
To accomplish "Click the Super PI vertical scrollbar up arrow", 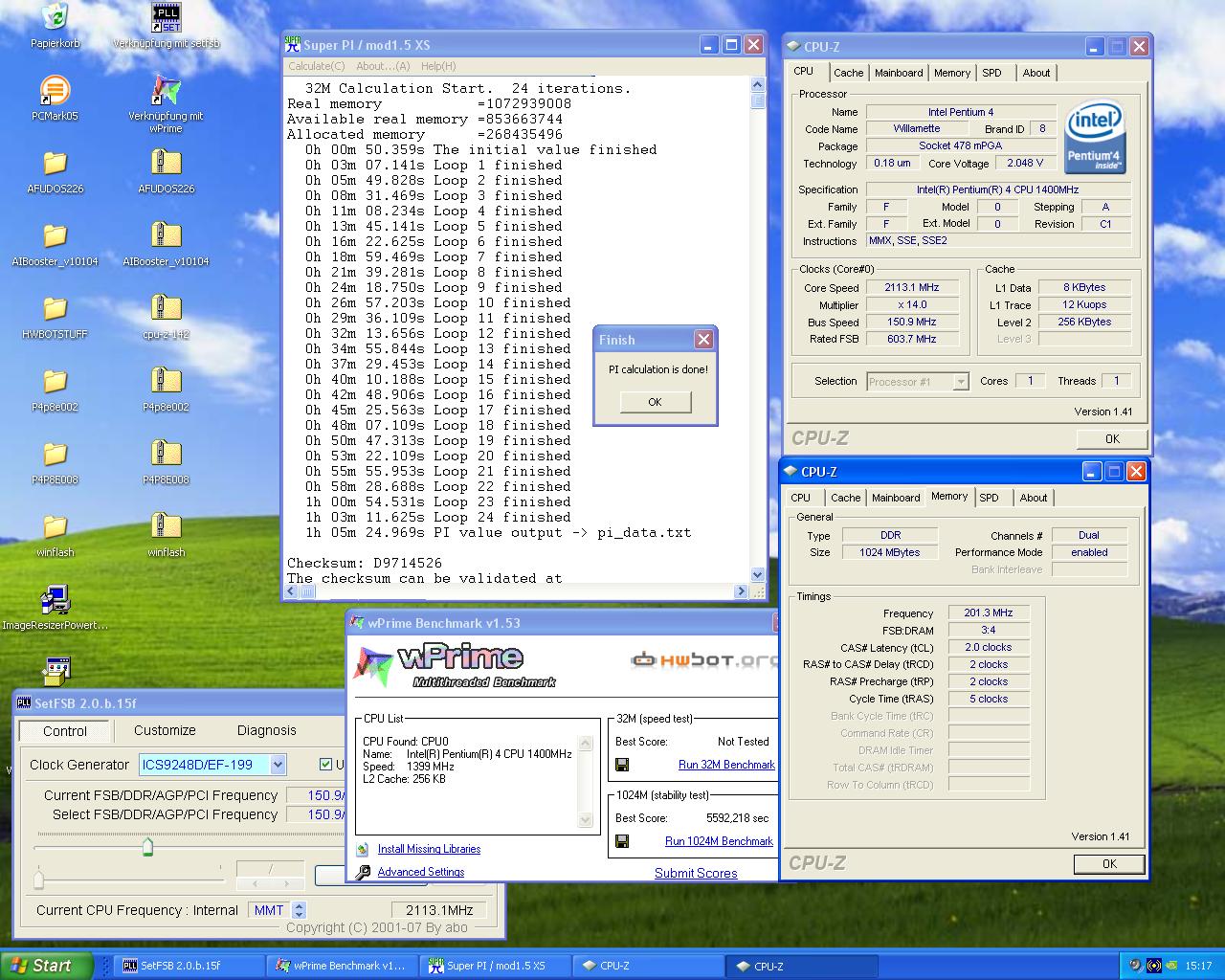I will [x=758, y=85].
